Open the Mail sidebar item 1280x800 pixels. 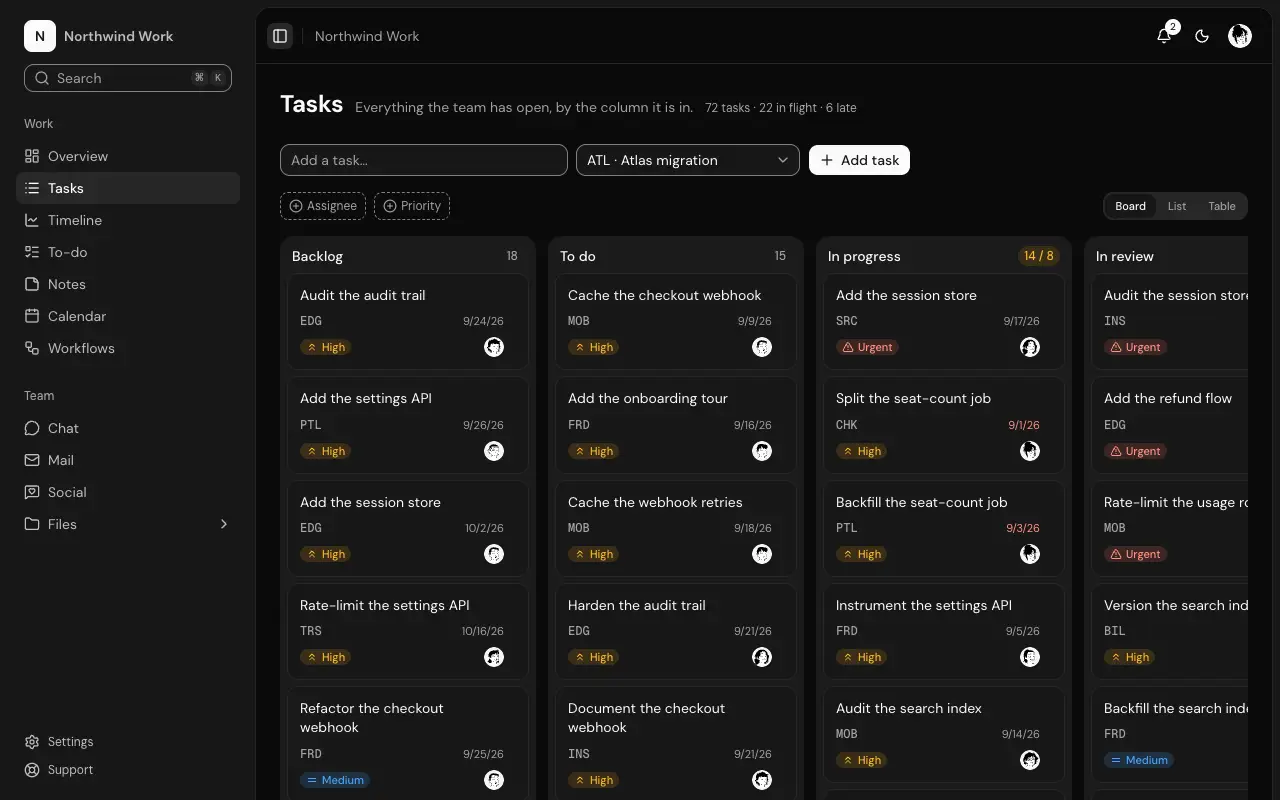pos(128,460)
